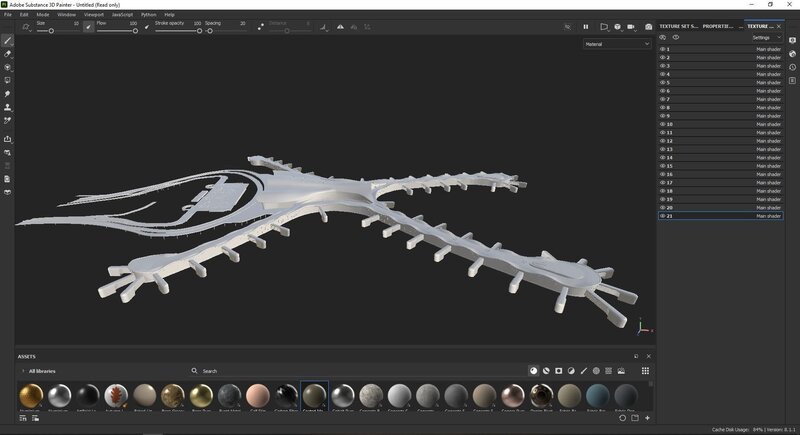800x435 pixels.
Task: Toggle visibility of texture set 1
Action: [662, 49]
